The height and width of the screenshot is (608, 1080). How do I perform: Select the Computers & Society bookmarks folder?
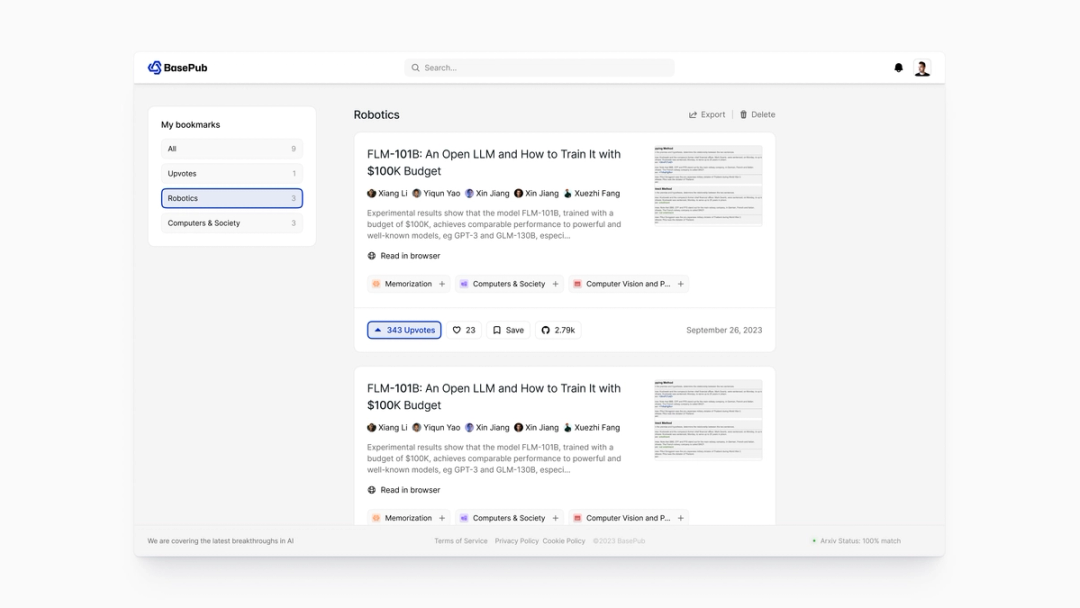coord(232,223)
